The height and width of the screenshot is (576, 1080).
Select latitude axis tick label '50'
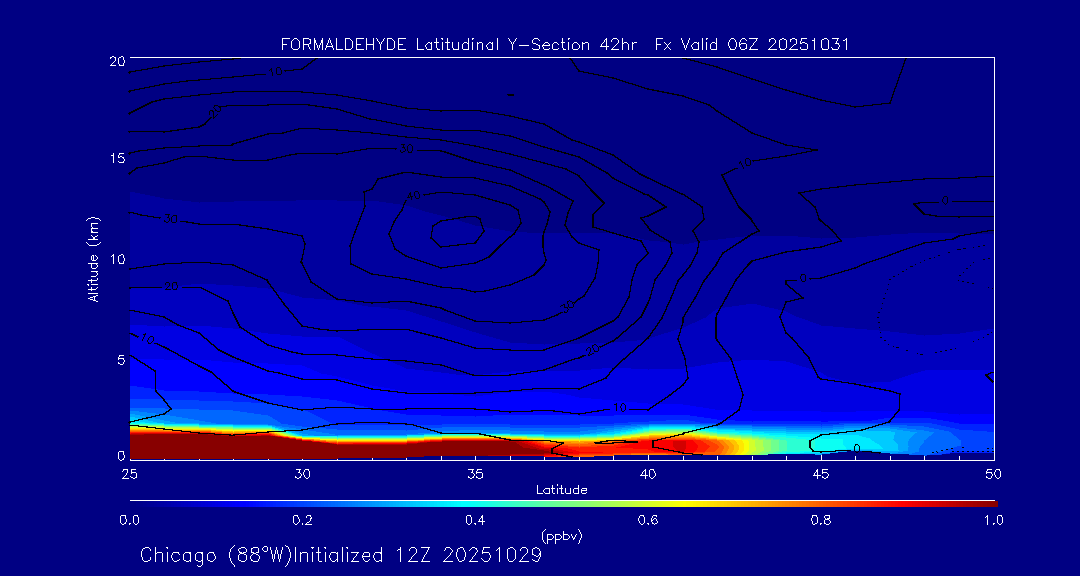click(994, 474)
